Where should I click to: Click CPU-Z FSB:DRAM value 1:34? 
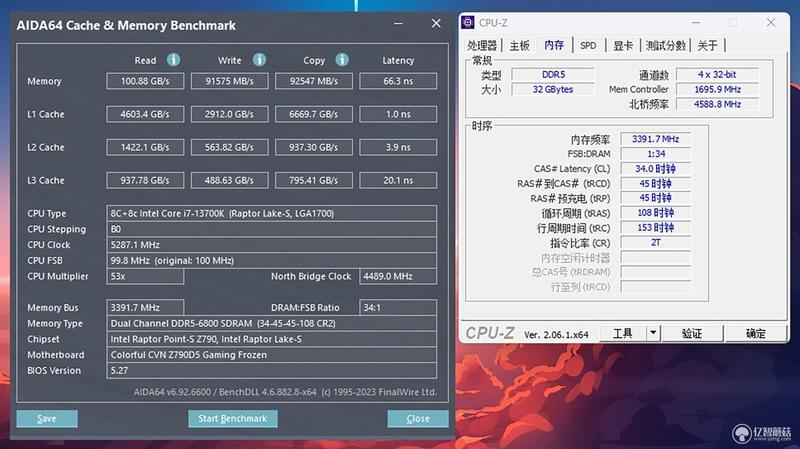pos(656,154)
